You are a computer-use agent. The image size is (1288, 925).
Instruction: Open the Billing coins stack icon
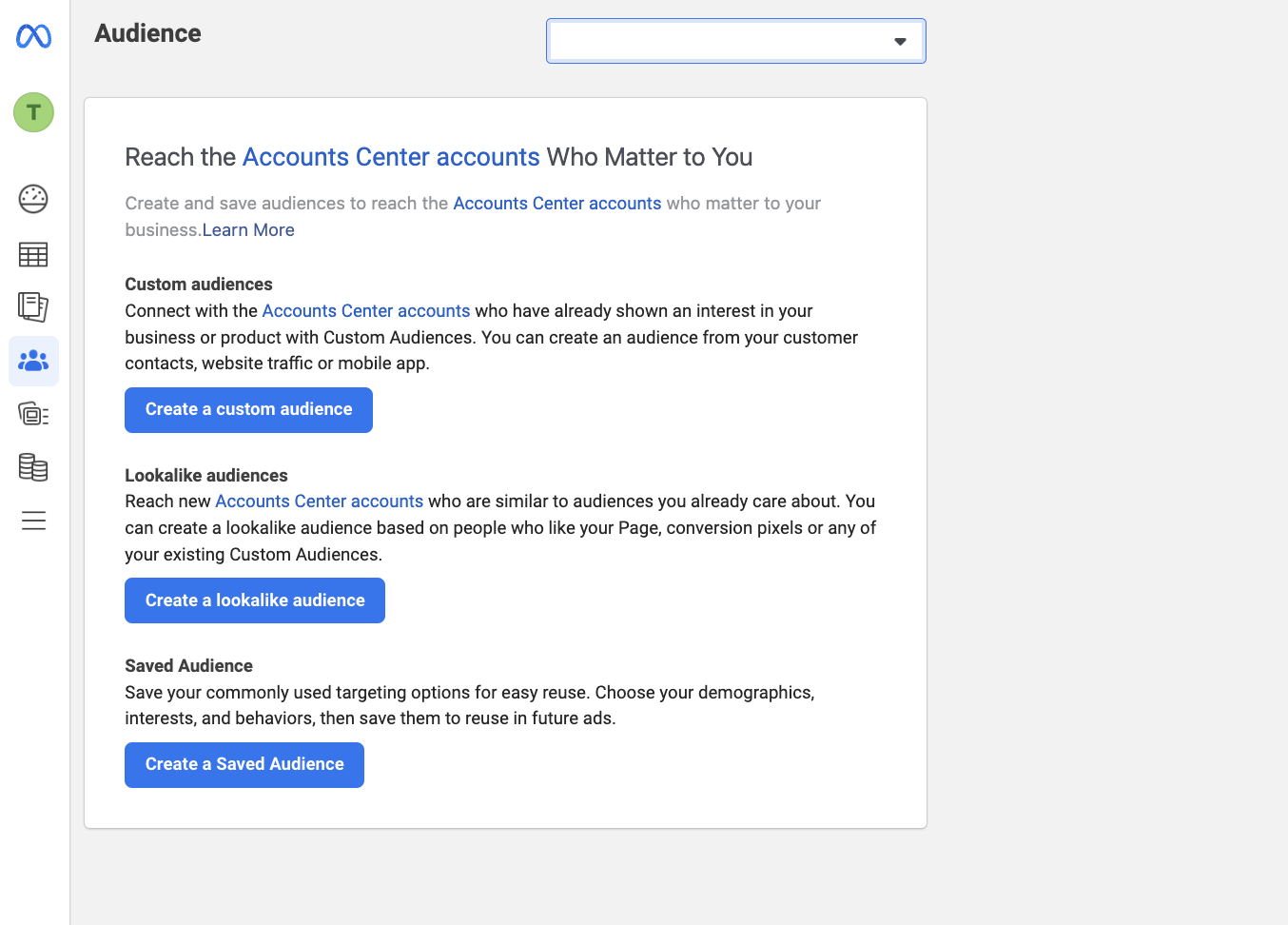point(33,467)
